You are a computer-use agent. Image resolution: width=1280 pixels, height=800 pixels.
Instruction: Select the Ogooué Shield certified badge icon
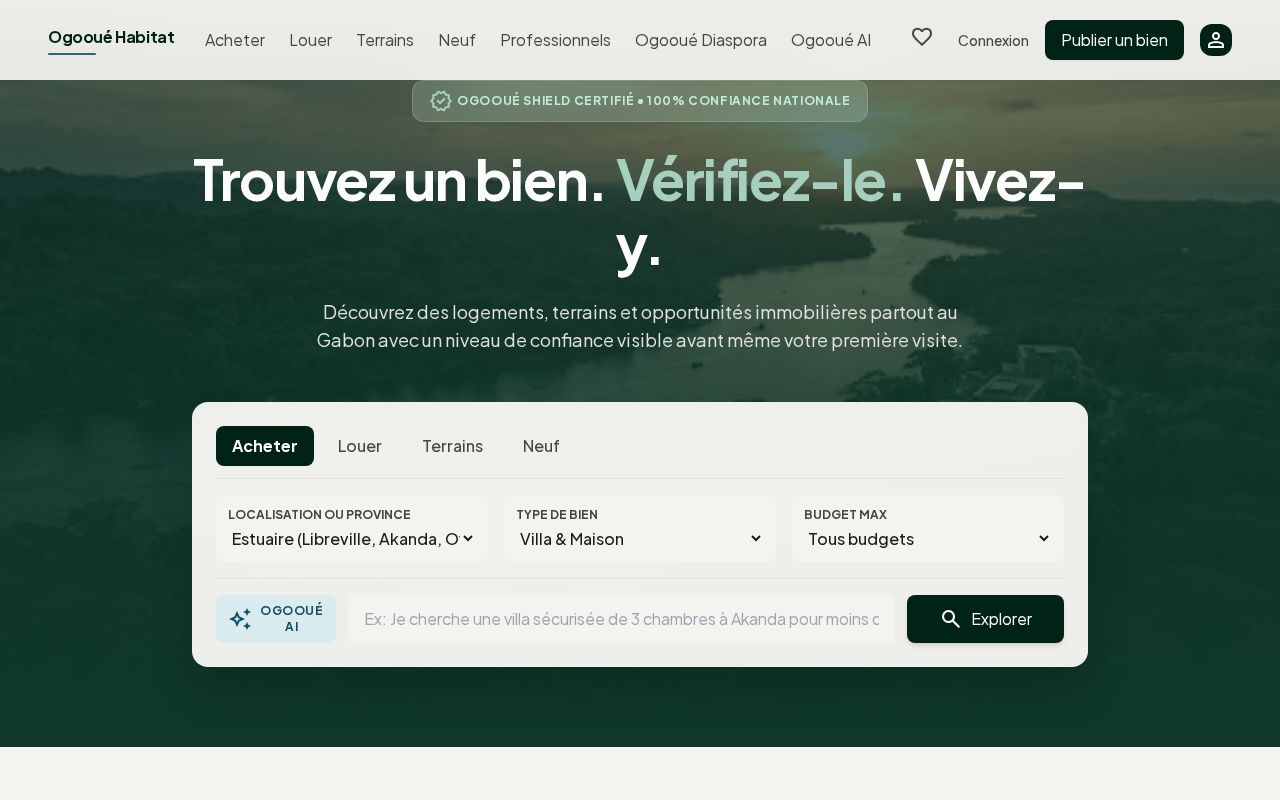[441, 101]
